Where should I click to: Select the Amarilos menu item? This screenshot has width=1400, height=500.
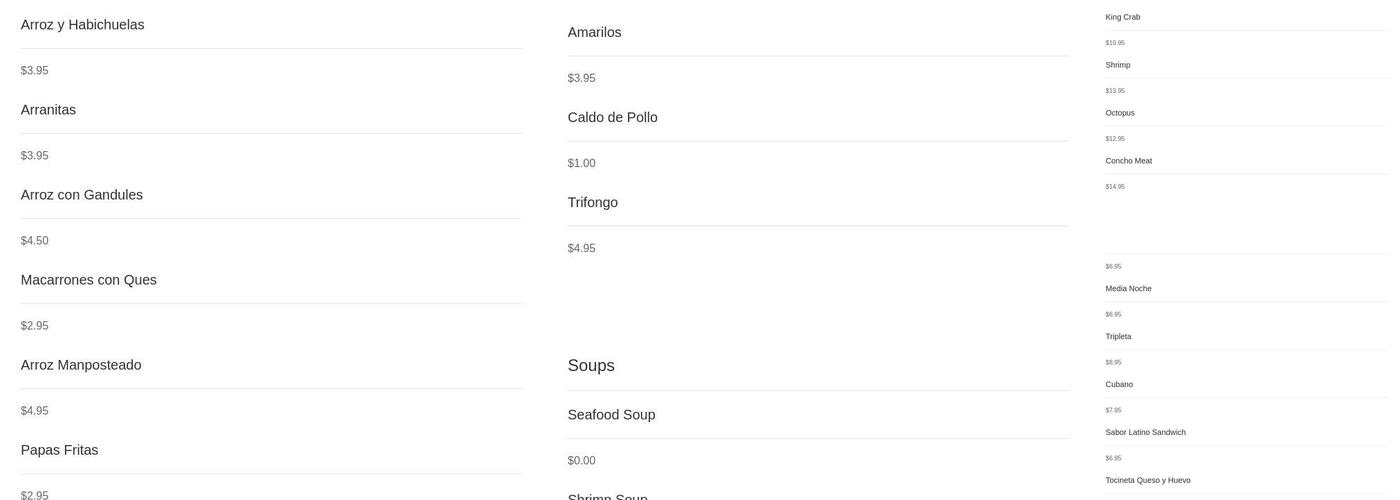(x=594, y=32)
